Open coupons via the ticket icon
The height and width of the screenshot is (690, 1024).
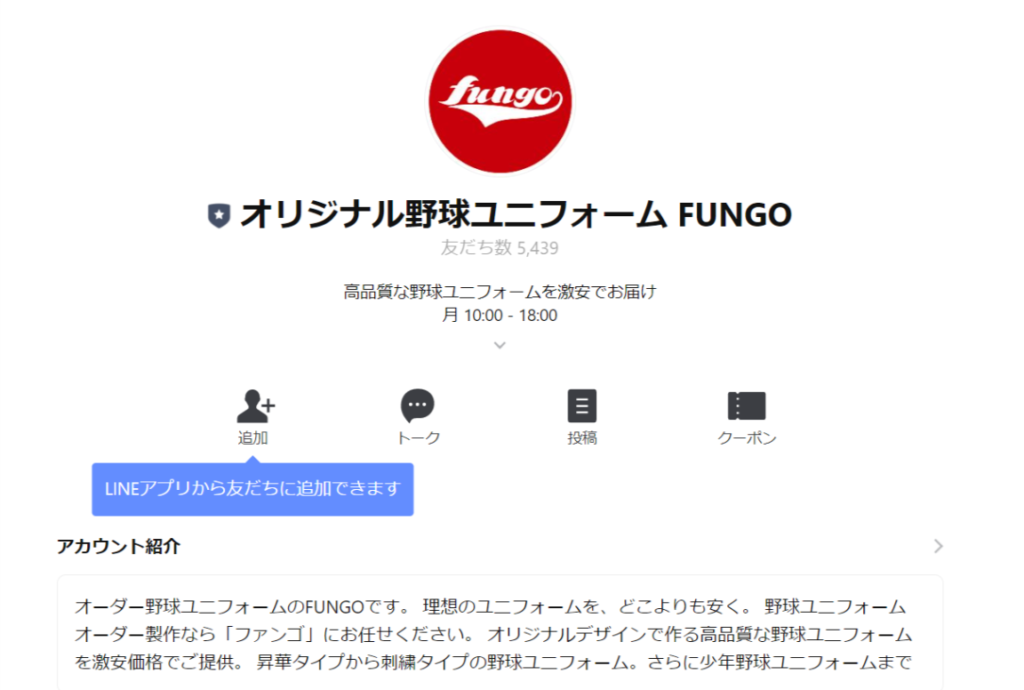[x=746, y=406]
